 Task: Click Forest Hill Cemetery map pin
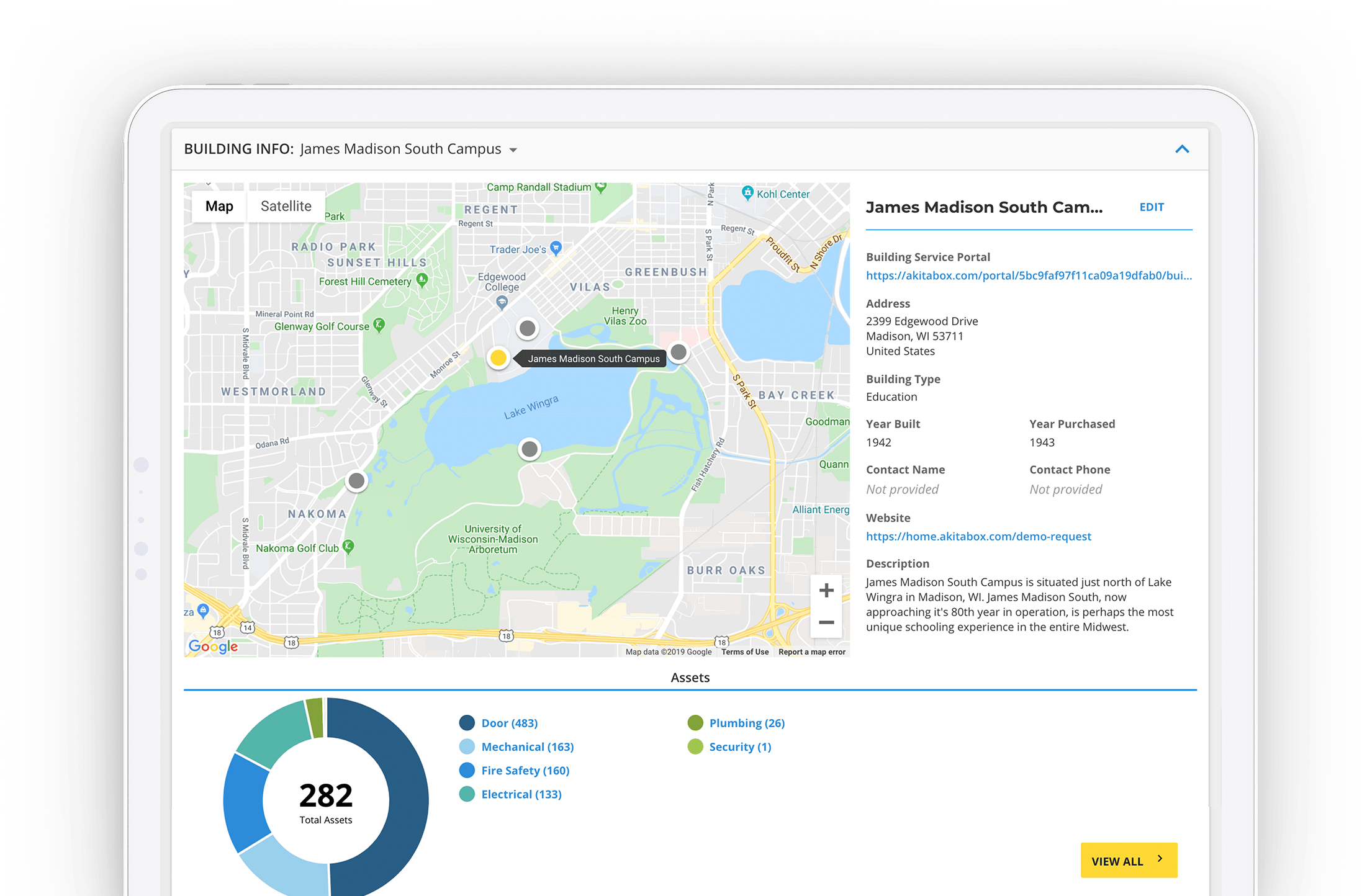422,280
